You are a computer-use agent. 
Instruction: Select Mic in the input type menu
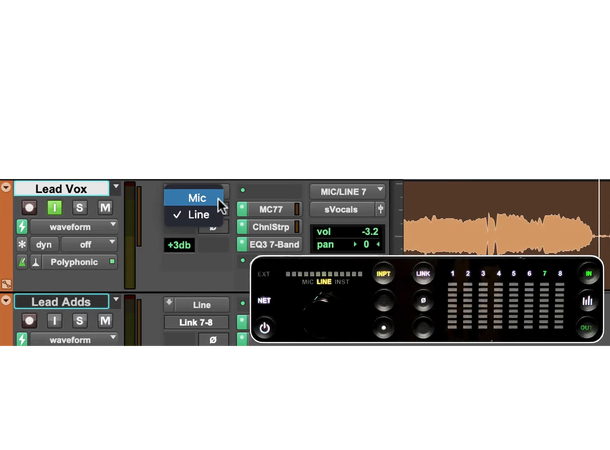click(x=193, y=198)
